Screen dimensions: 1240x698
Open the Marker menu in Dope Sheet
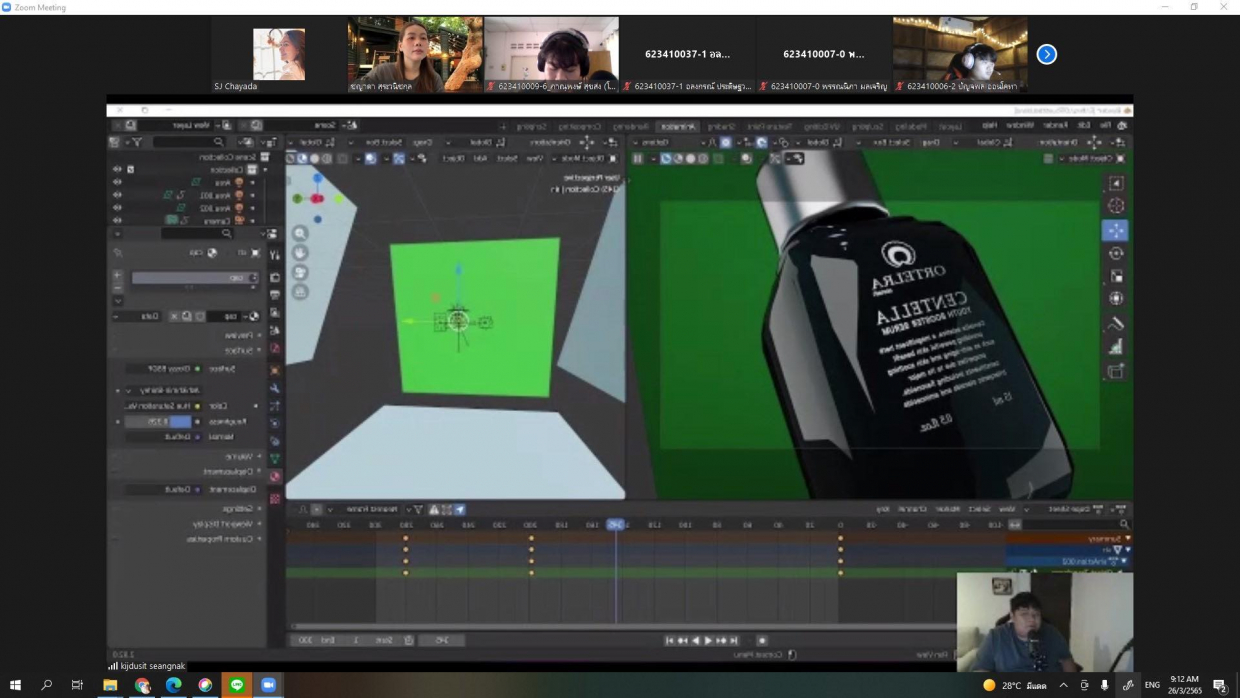tap(946, 509)
